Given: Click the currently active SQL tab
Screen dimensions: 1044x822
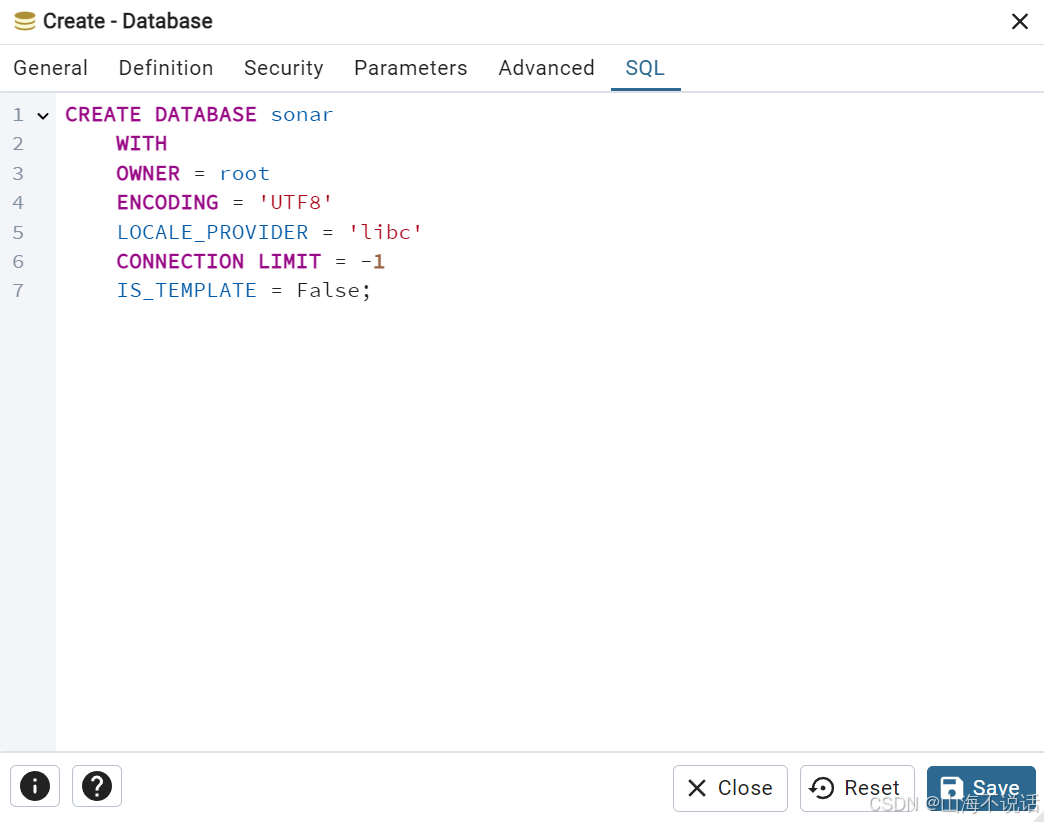Looking at the screenshot, I should [645, 68].
